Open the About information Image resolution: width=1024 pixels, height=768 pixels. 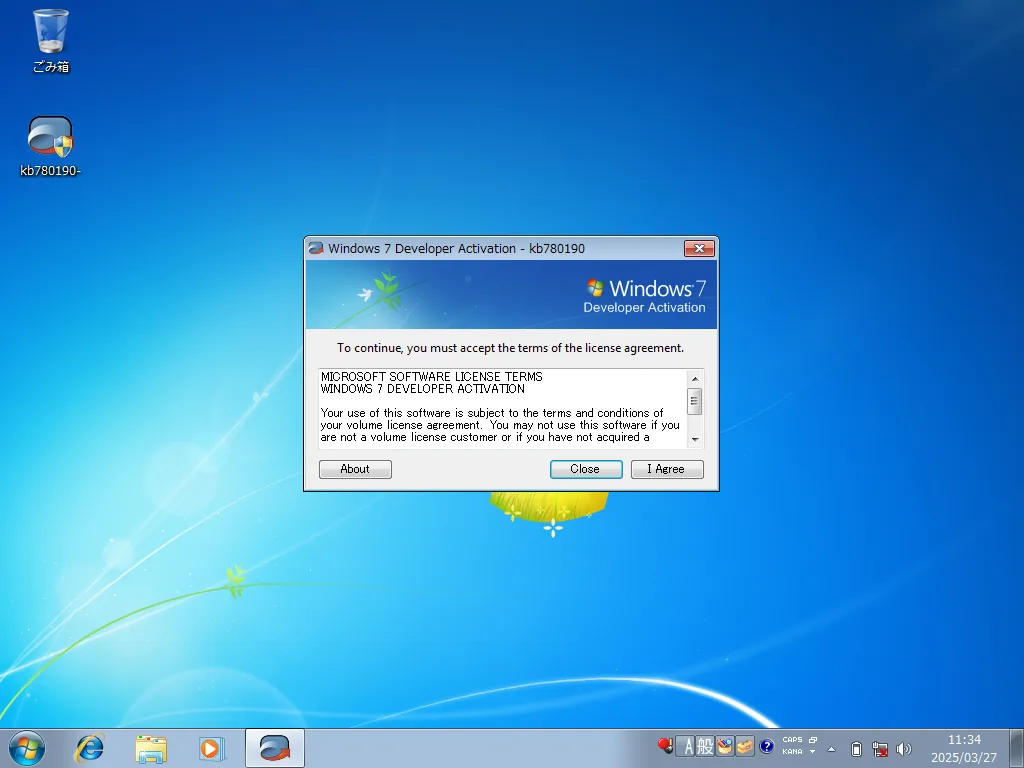pyautogui.click(x=355, y=469)
